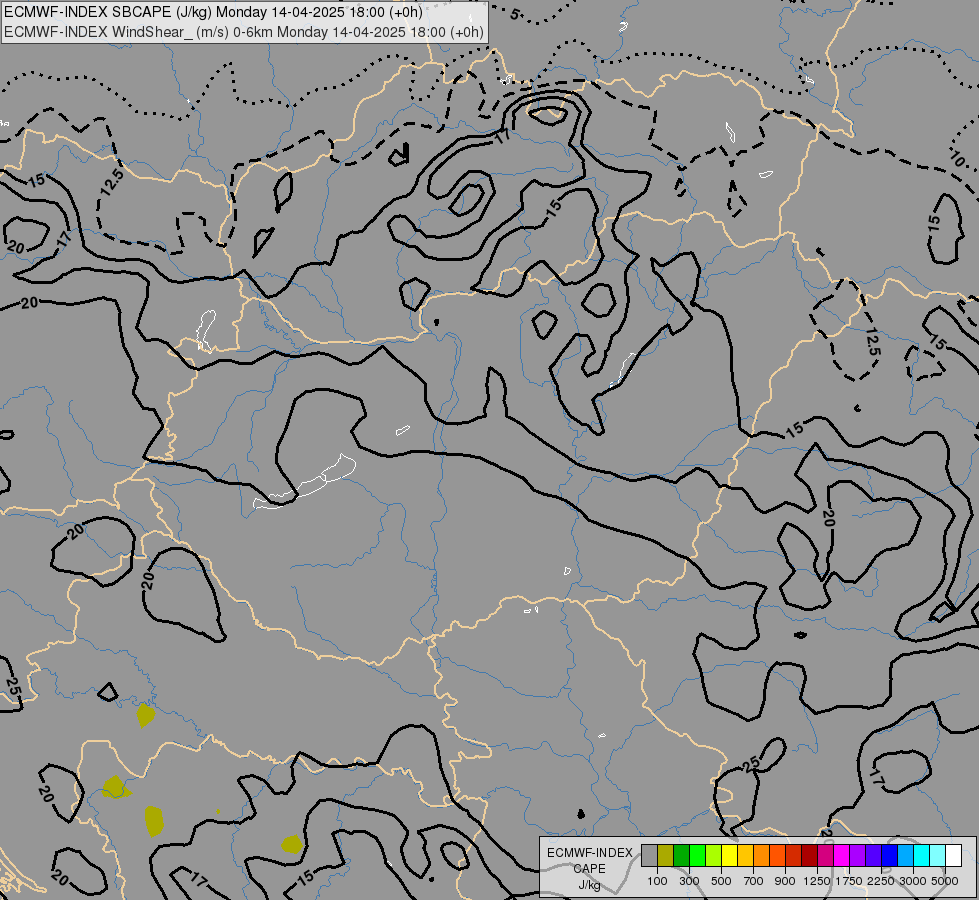Click the olive swatch in CAPE legend

pyautogui.click(x=666, y=855)
